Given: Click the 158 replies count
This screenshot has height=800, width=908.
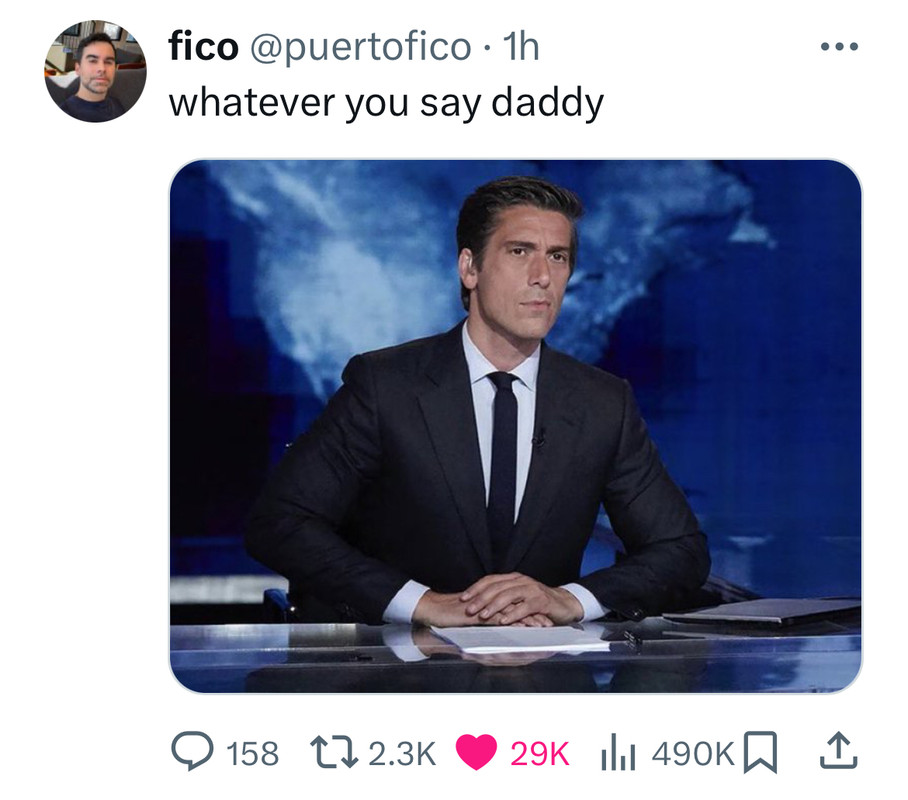Looking at the screenshot, I should click(252, 753).
